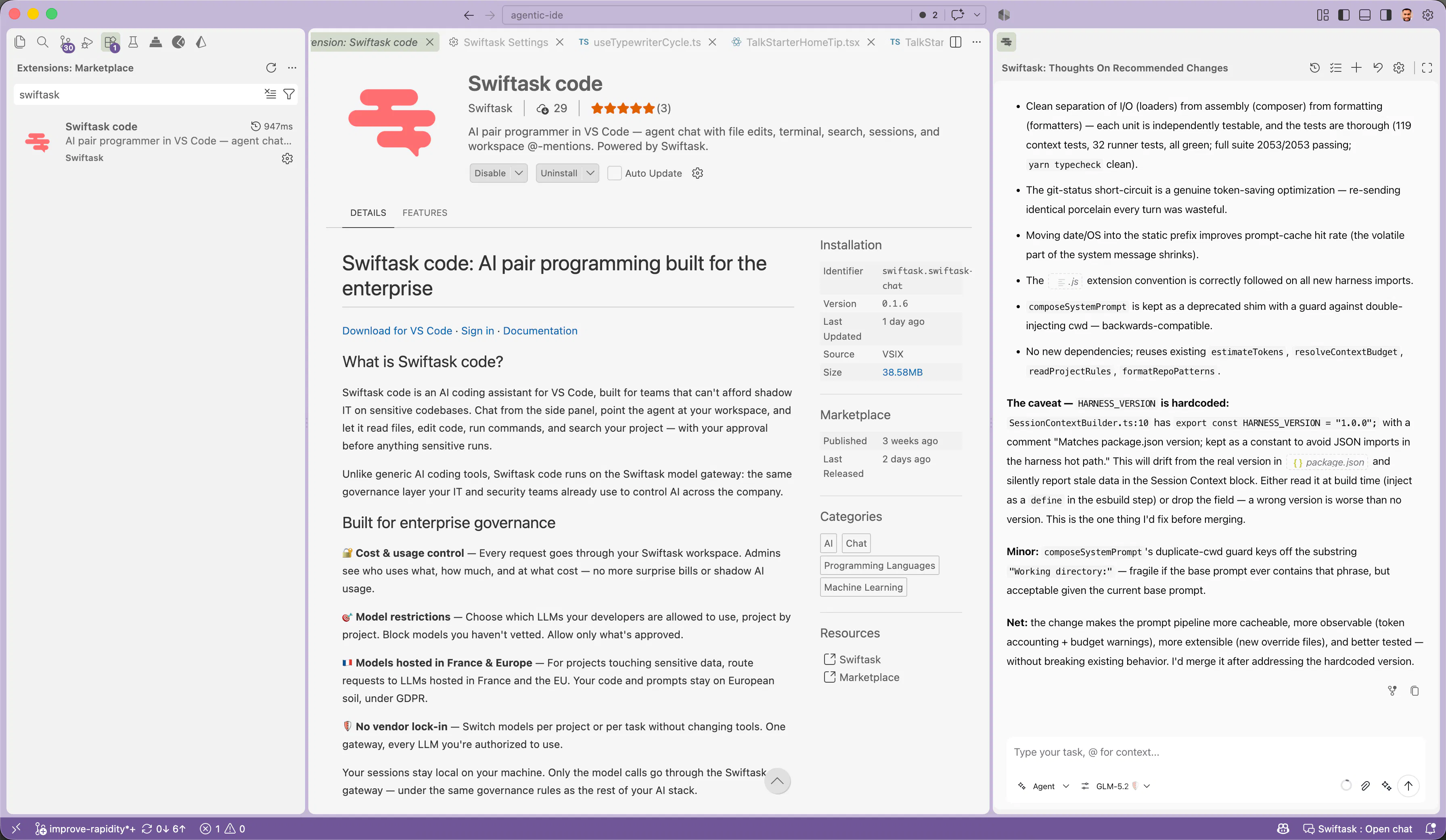Open the chat dropdown chevron in title bar
Image resolution: width=1446 pixels, height=840 pixels.
977,15
